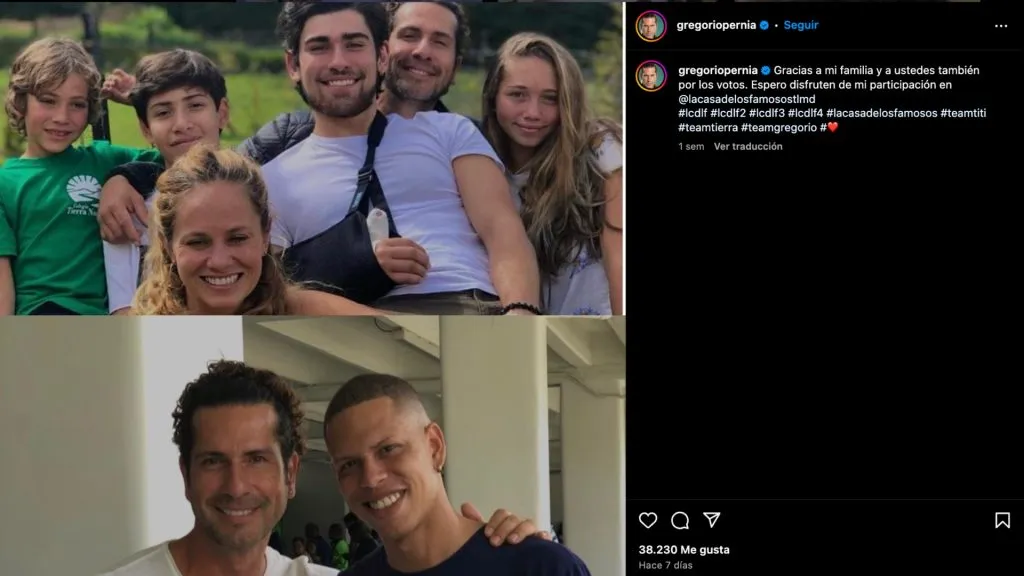Like the post with the heart icon

tap(648, 520)
